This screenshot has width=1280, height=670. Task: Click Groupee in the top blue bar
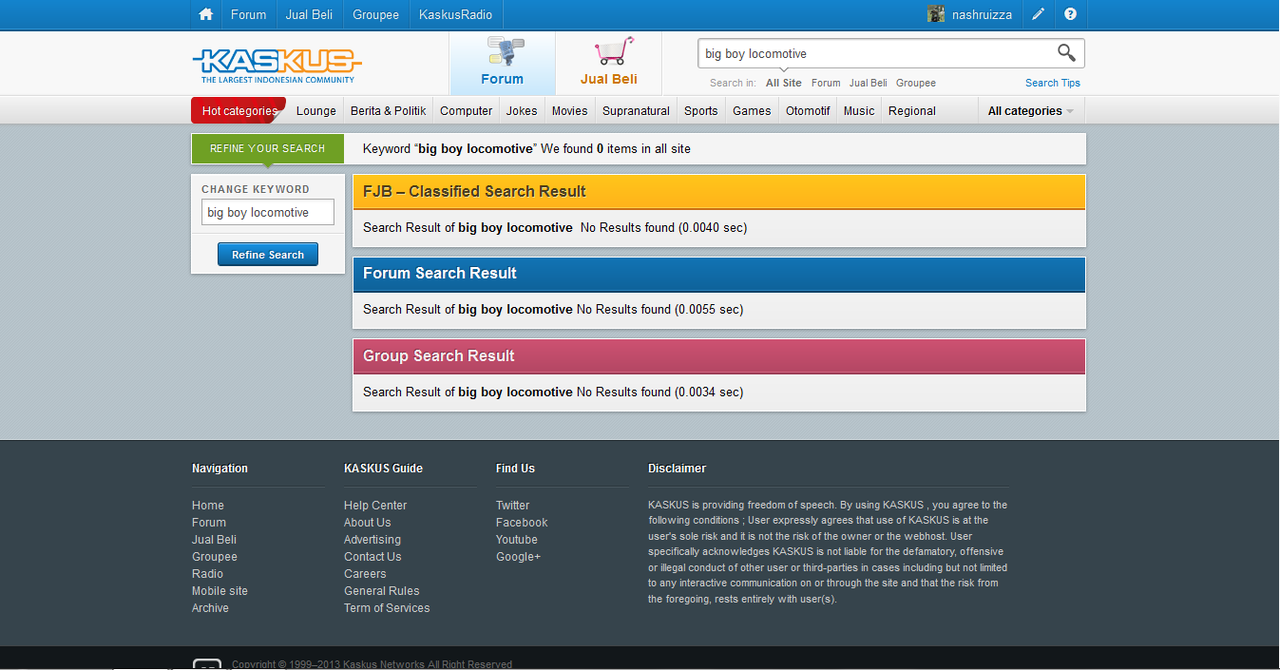[x=376, y=14]
